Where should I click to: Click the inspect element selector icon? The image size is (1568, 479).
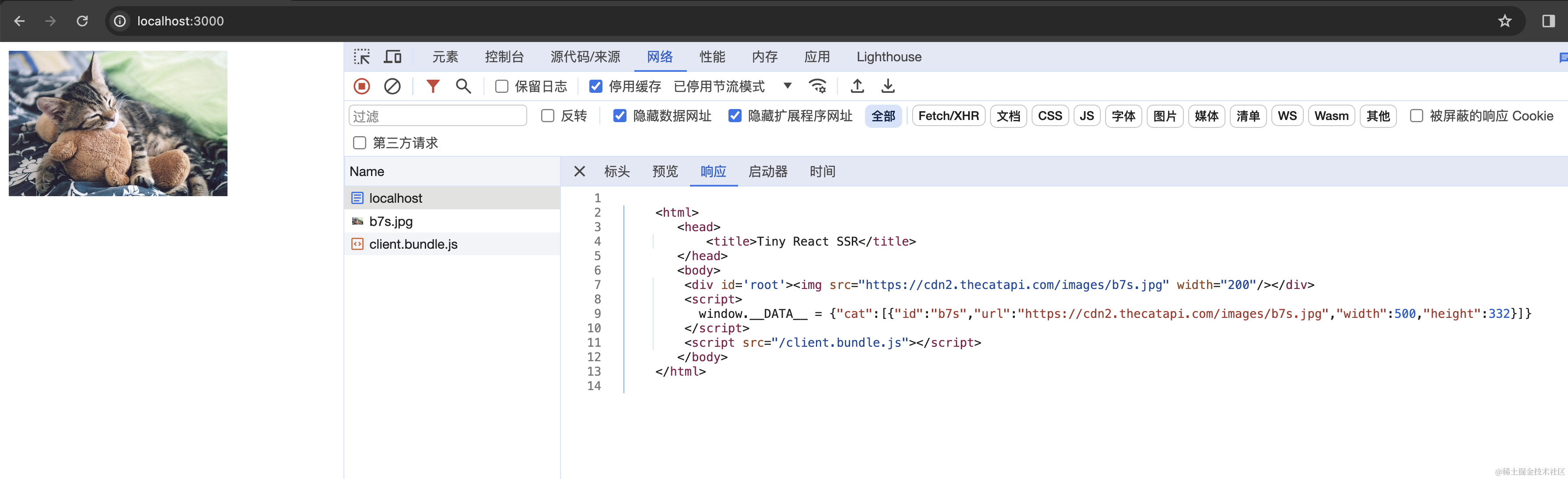361,56
